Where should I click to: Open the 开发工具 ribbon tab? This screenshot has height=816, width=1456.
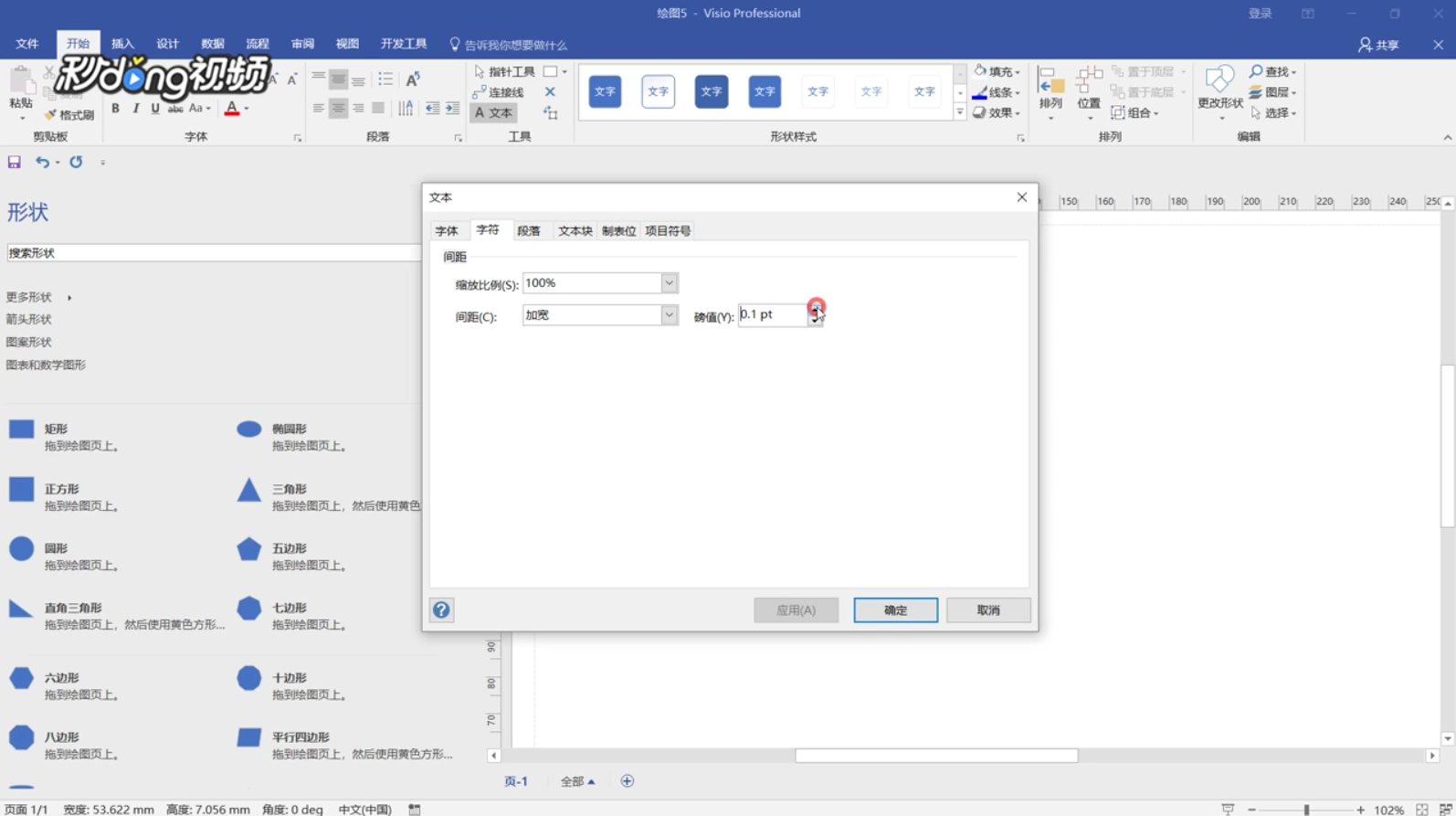(404, 44)
